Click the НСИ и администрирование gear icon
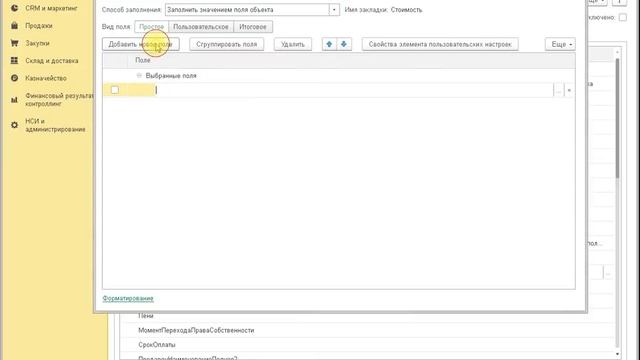 click(x=14, y=125)
